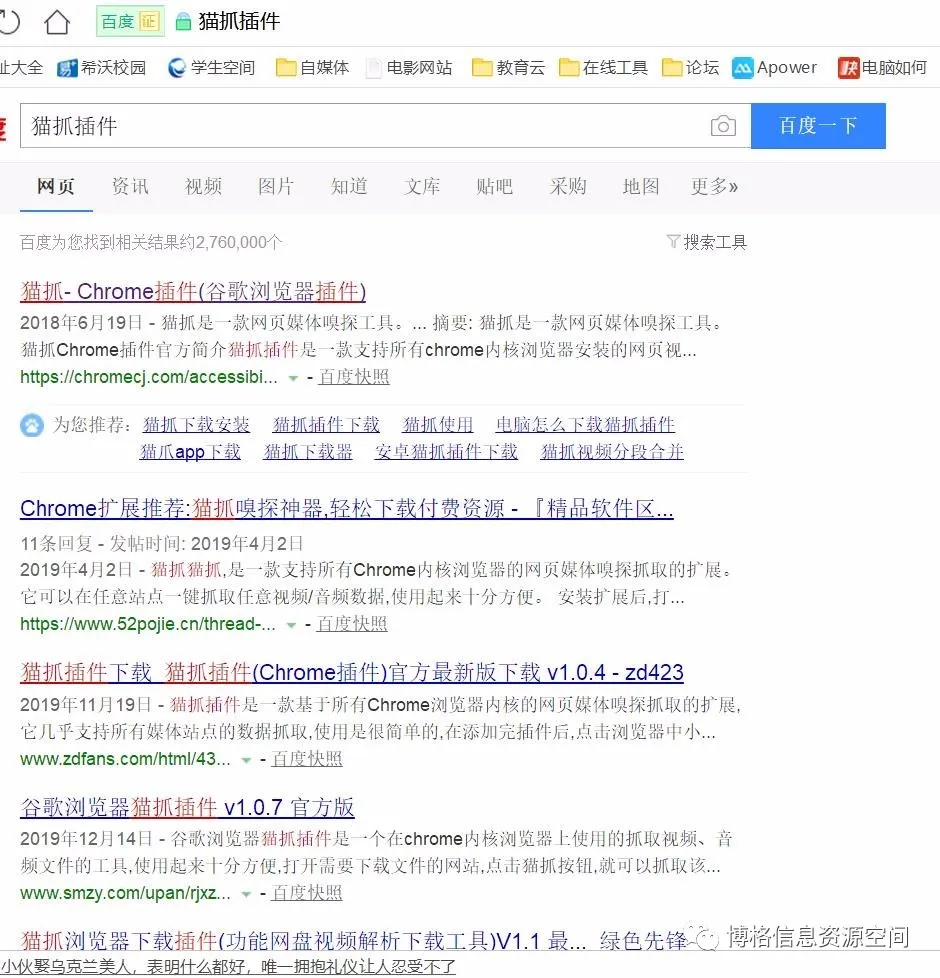The height and width of the screenshot is (978, 940).
Task: Expand options arrow beside www.52pojie.cn URL
Action: [291, 623]
